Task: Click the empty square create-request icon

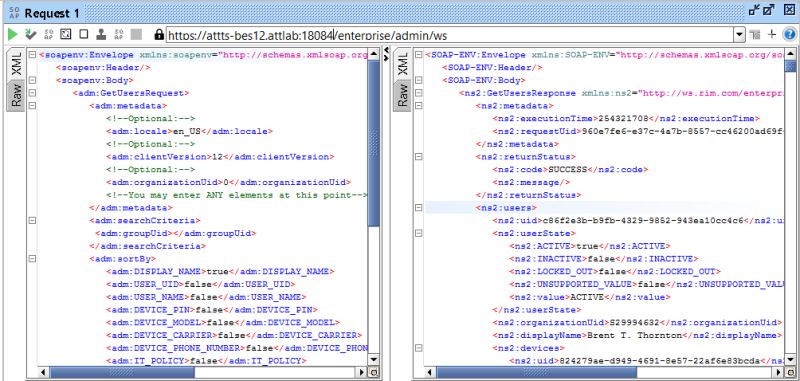Action: (84, 35)
